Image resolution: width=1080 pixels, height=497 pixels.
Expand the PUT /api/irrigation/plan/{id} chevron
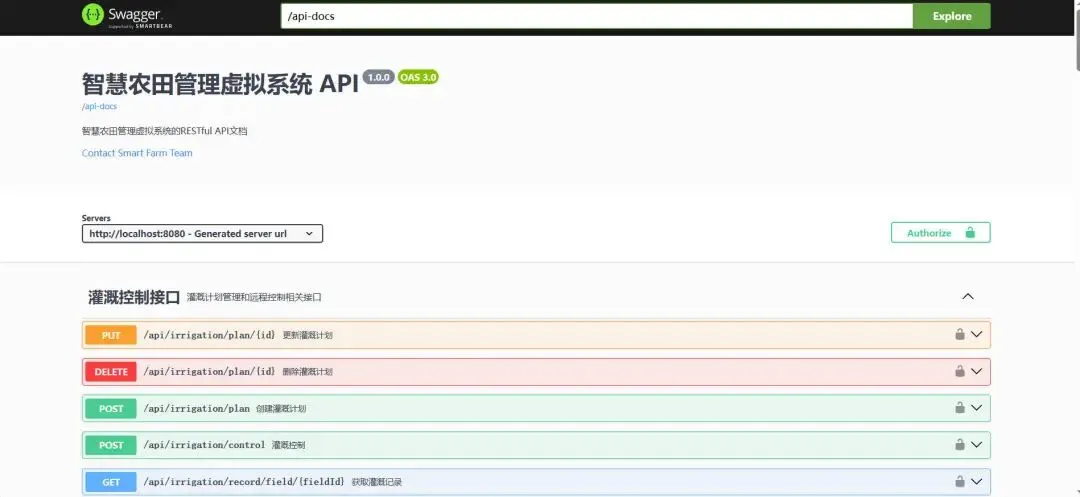(976, 335)
